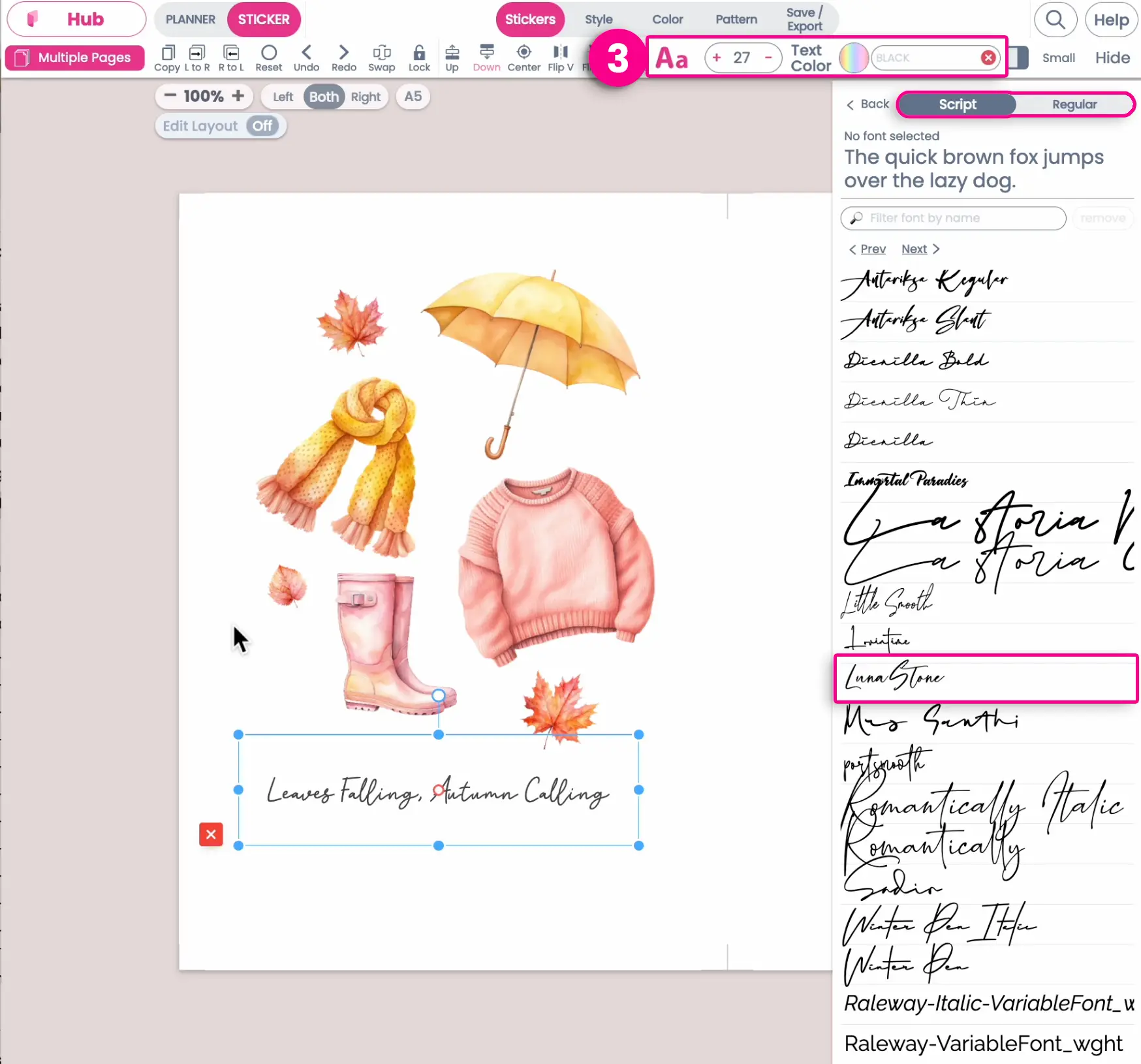This screenshot has height=1064, width=1141.
Task: Click the Reset circle icon
Action: (x=268, y=57)
